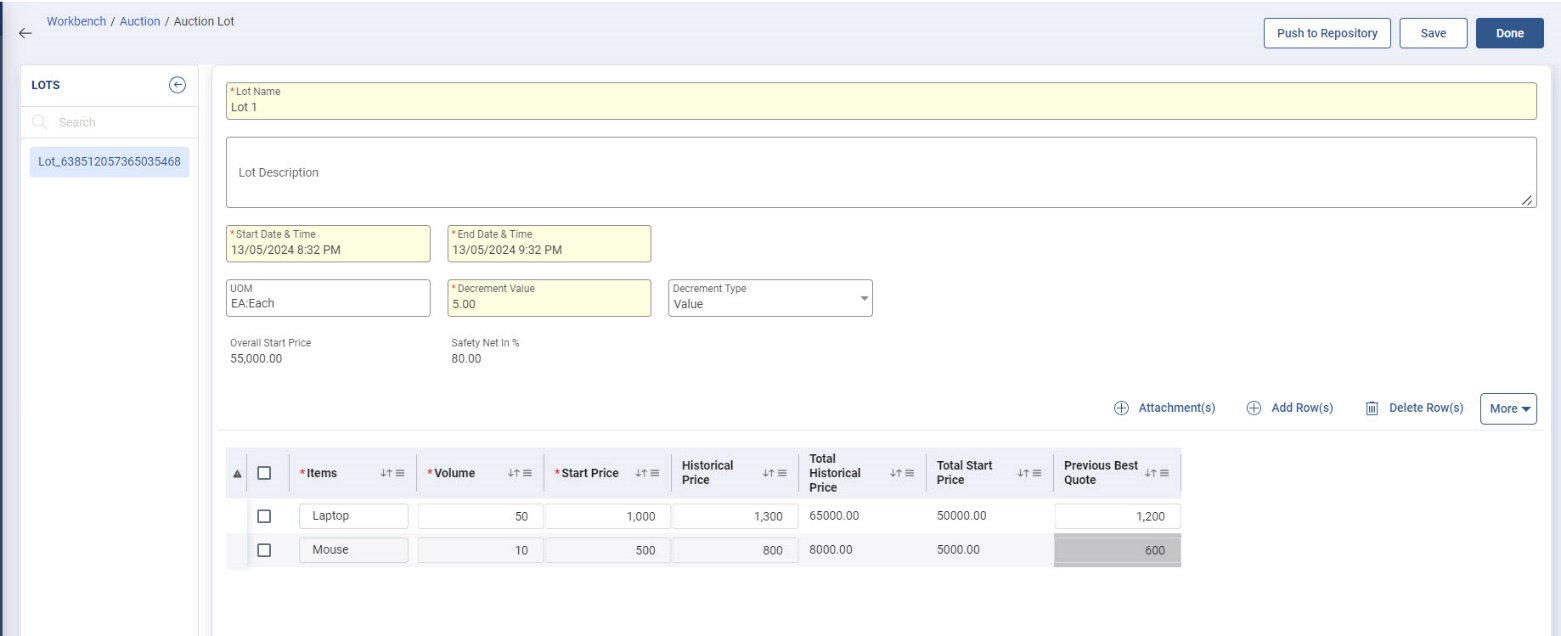Click the back arrow icon beside the breadcrumb
Viewport: 1561px width, 636px height.
pyautogui.click(x=25, y=33)
